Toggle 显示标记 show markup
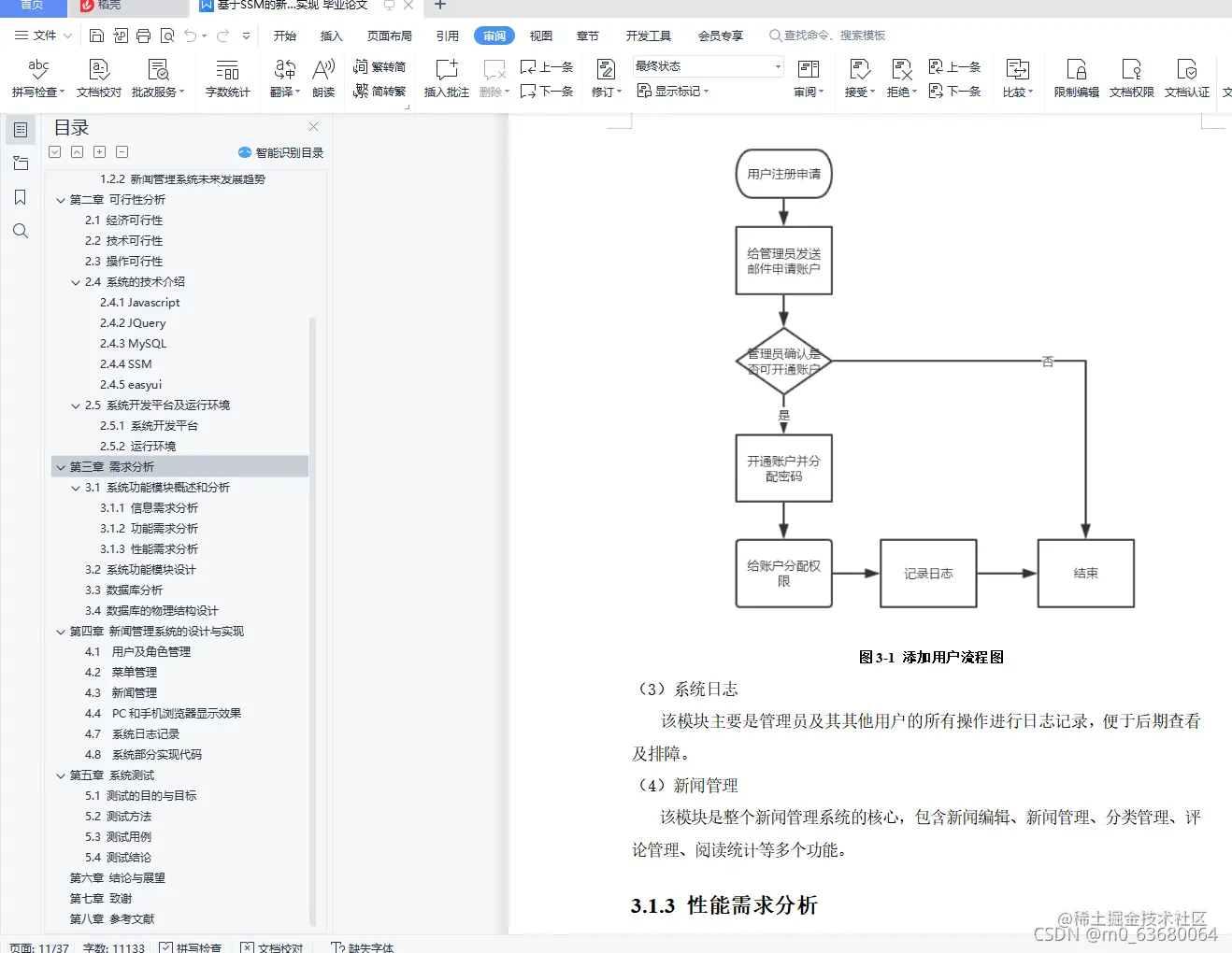The image size is (1232, 953). (672, 91)
